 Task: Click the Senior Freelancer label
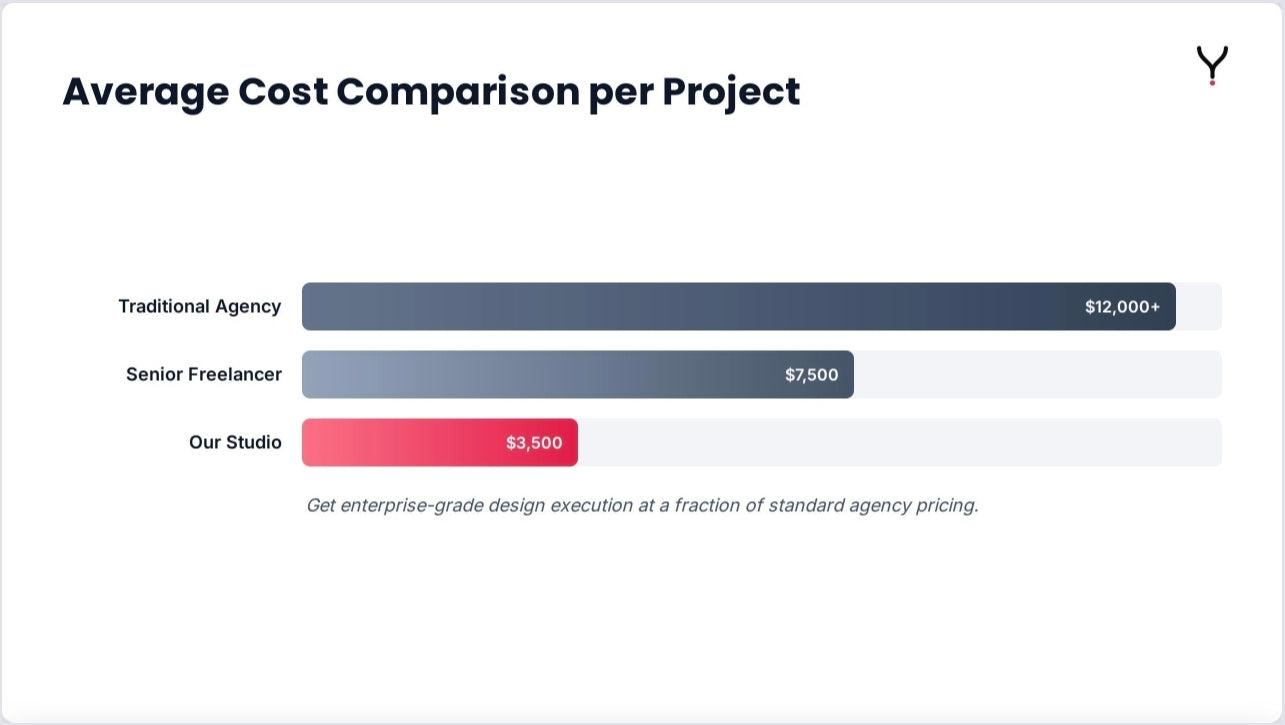(x=204, y=374)
